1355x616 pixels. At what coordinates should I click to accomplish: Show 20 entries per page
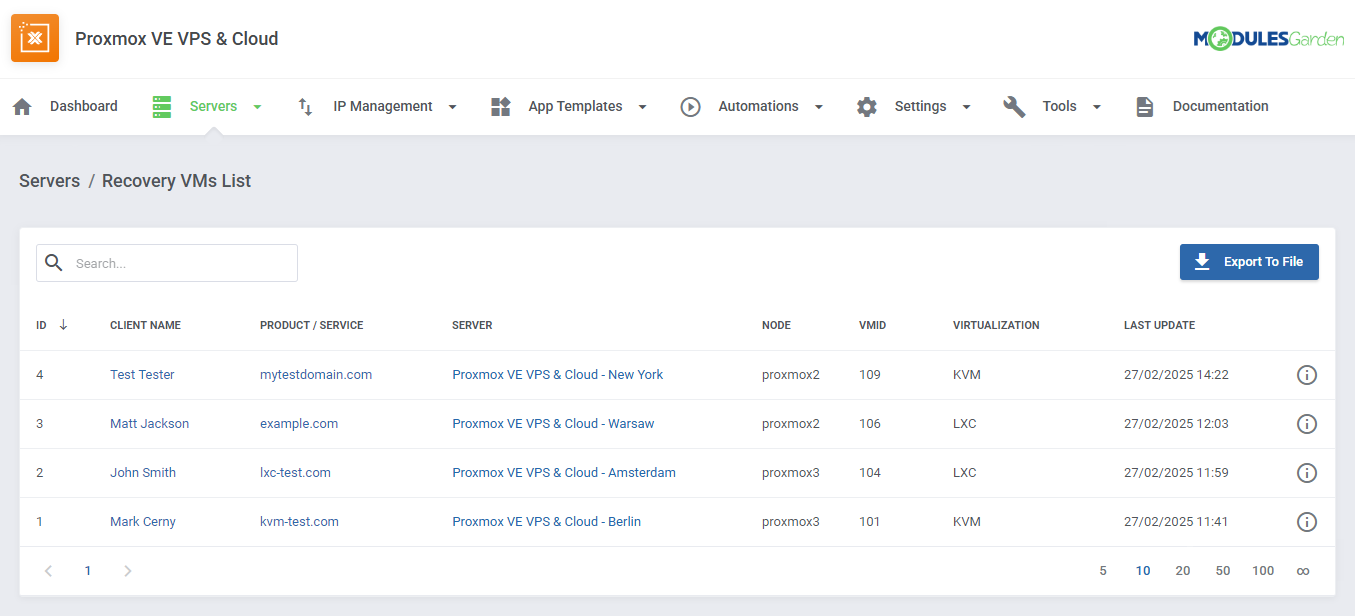tap(1183, 571)
